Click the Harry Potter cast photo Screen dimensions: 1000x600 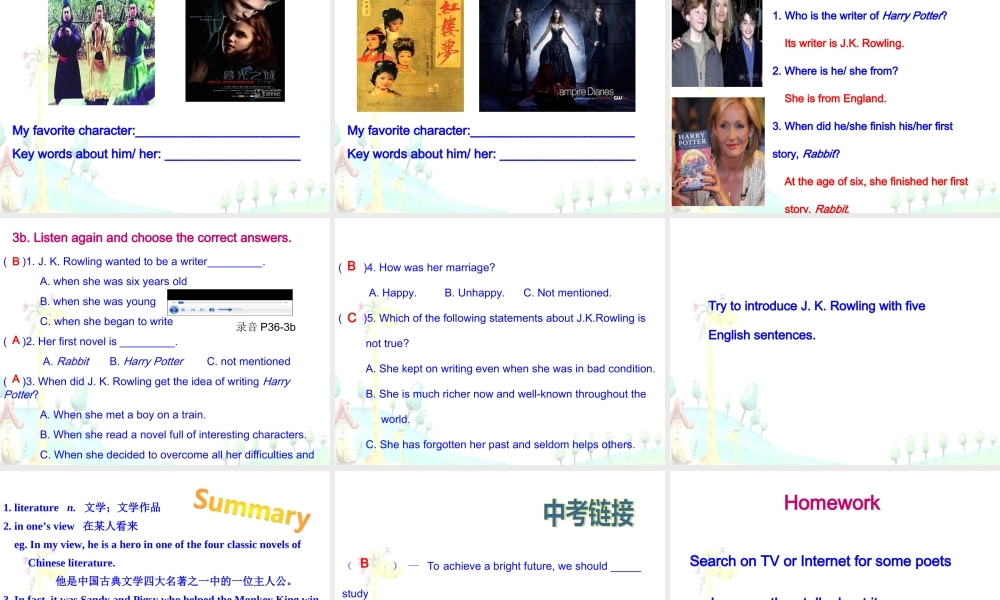[x=718, y=43]
